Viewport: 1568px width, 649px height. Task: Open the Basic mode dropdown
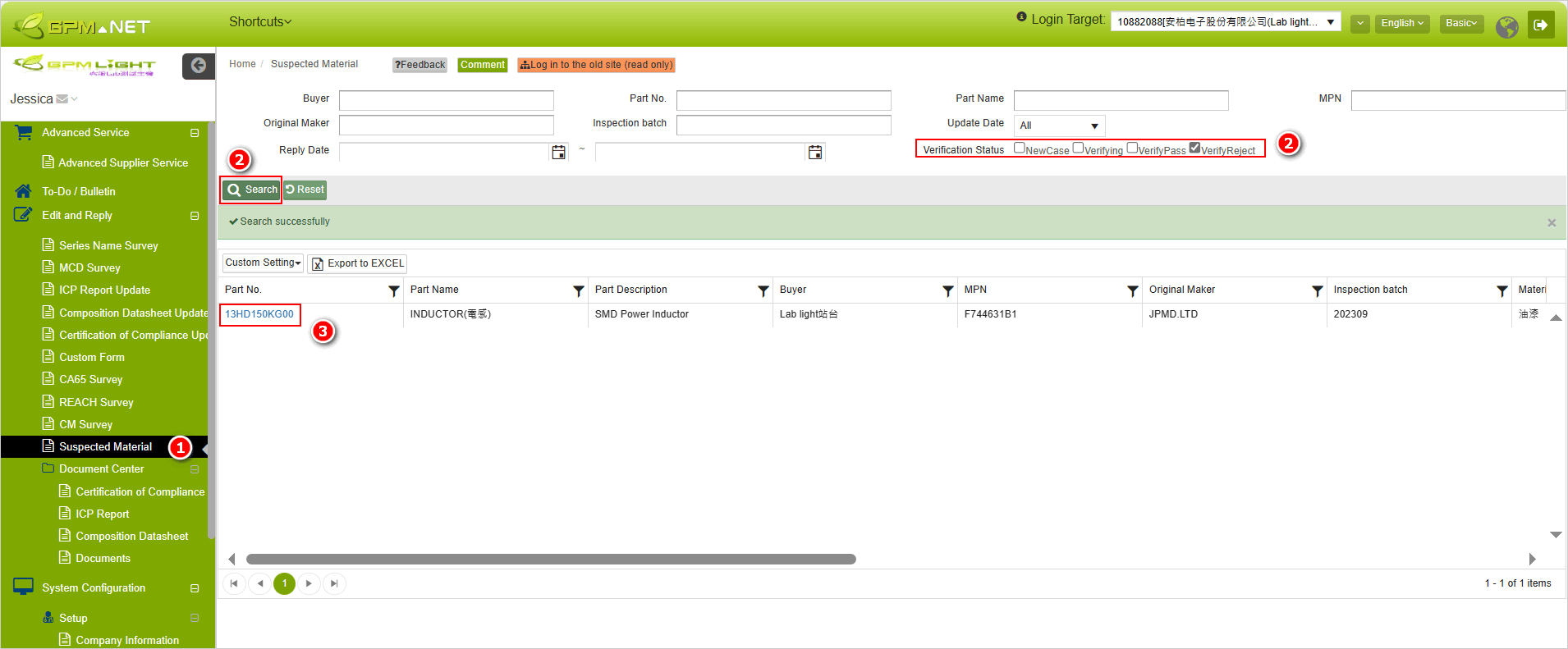pyautogui.click(x=1461, y=23)
